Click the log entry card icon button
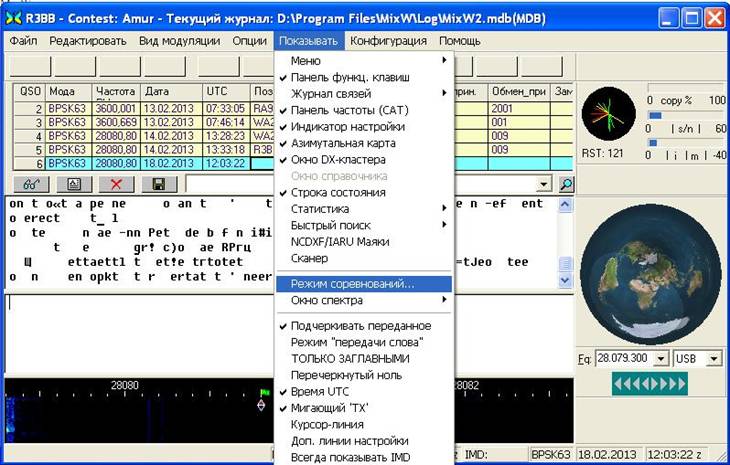The height and width of the screenshot is (465, 730). [74, 184]
